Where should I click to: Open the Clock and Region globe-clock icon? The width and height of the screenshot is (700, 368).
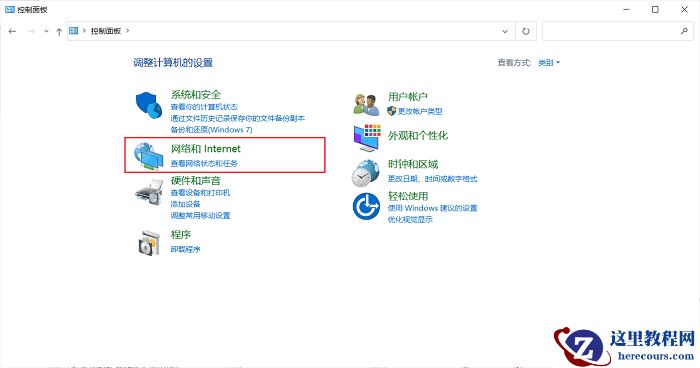coord(366,173)
